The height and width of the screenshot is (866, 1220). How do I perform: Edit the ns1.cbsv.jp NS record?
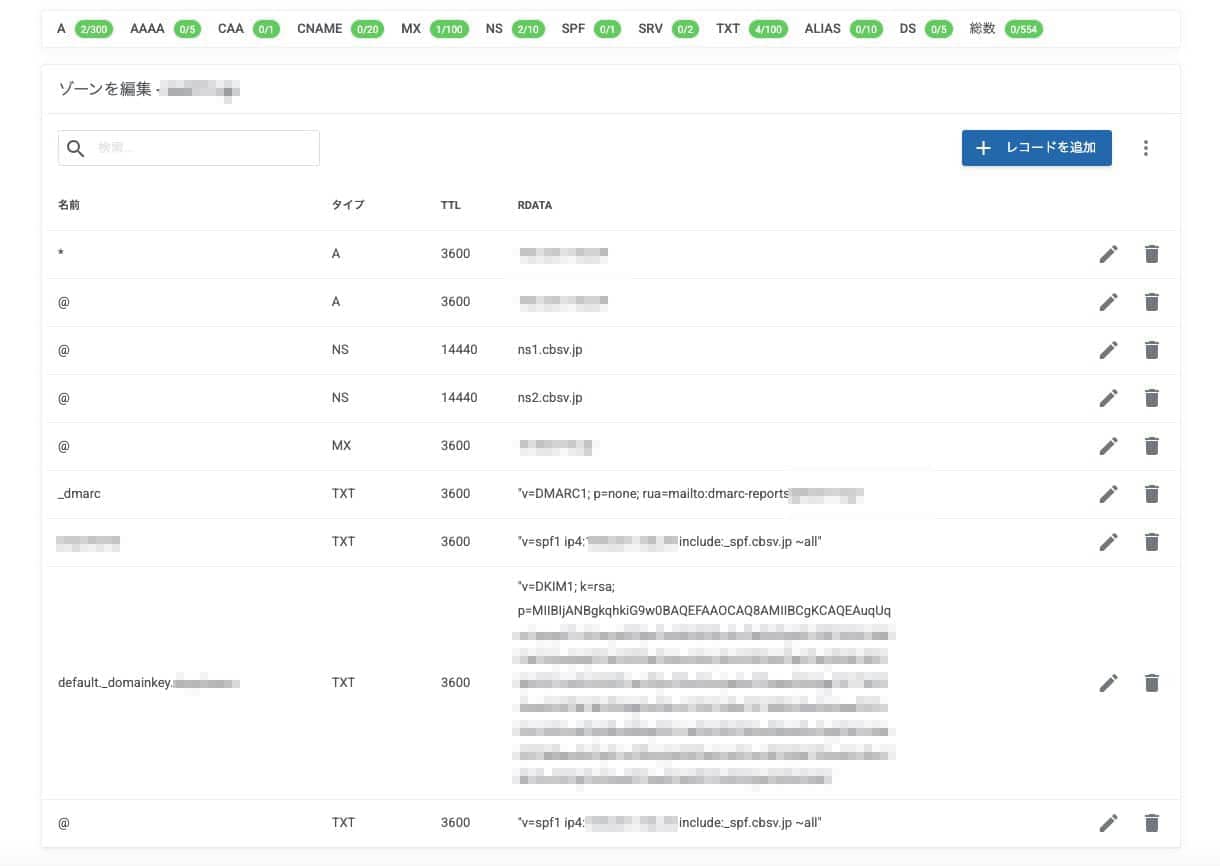[1108, 350]
